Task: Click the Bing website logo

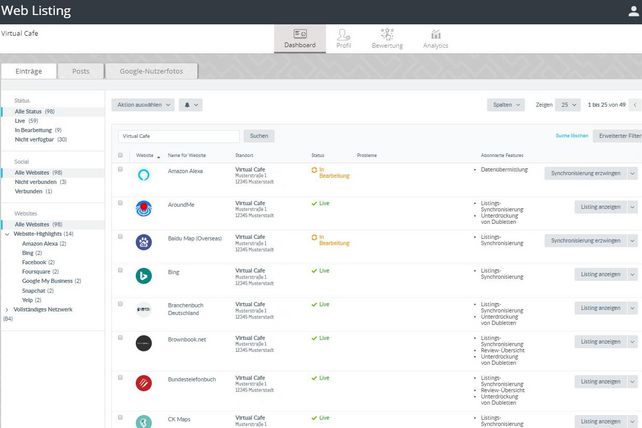Action: click(143, 275)
